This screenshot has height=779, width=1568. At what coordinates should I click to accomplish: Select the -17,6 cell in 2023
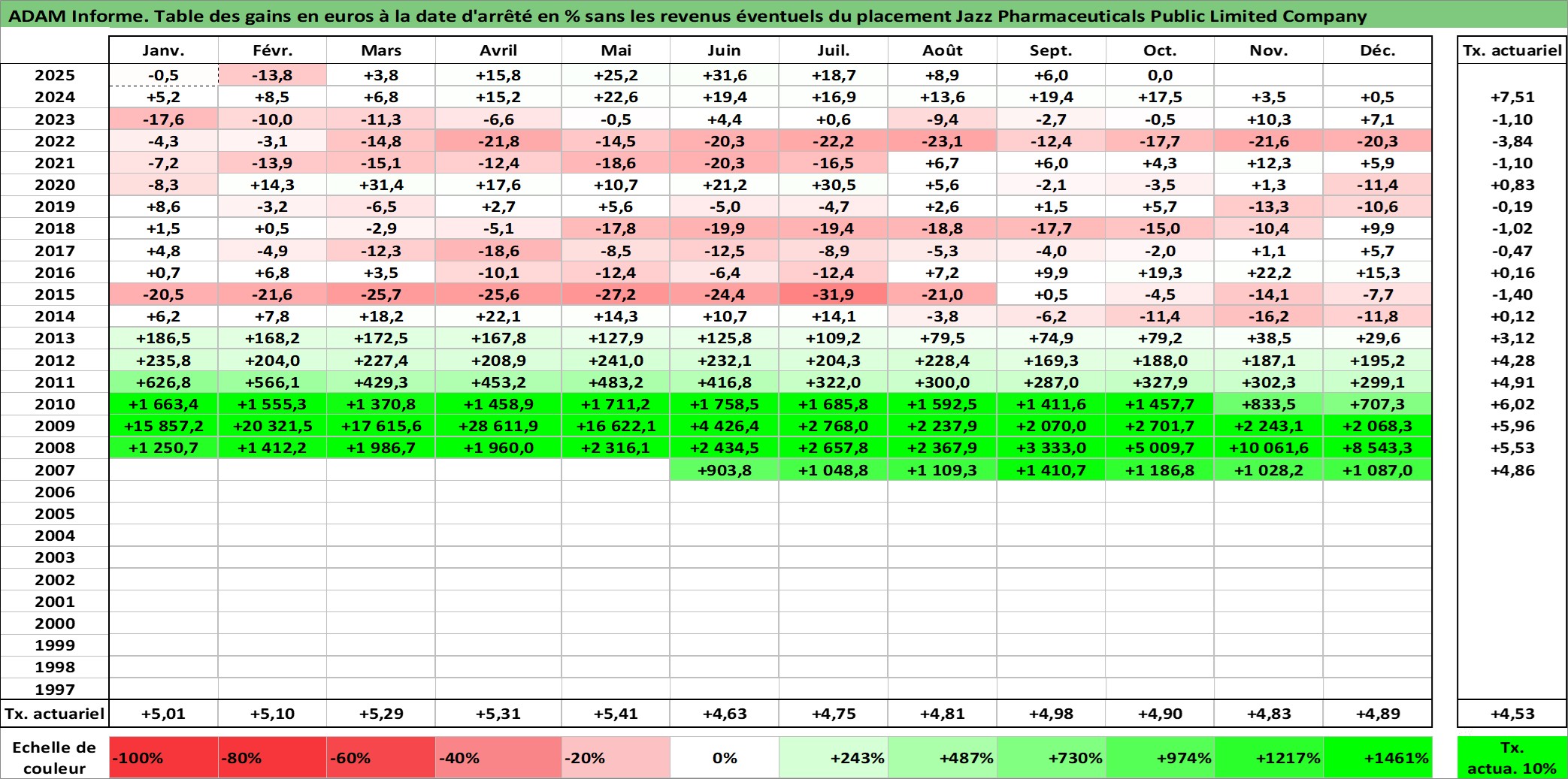(x=163, y=119)
